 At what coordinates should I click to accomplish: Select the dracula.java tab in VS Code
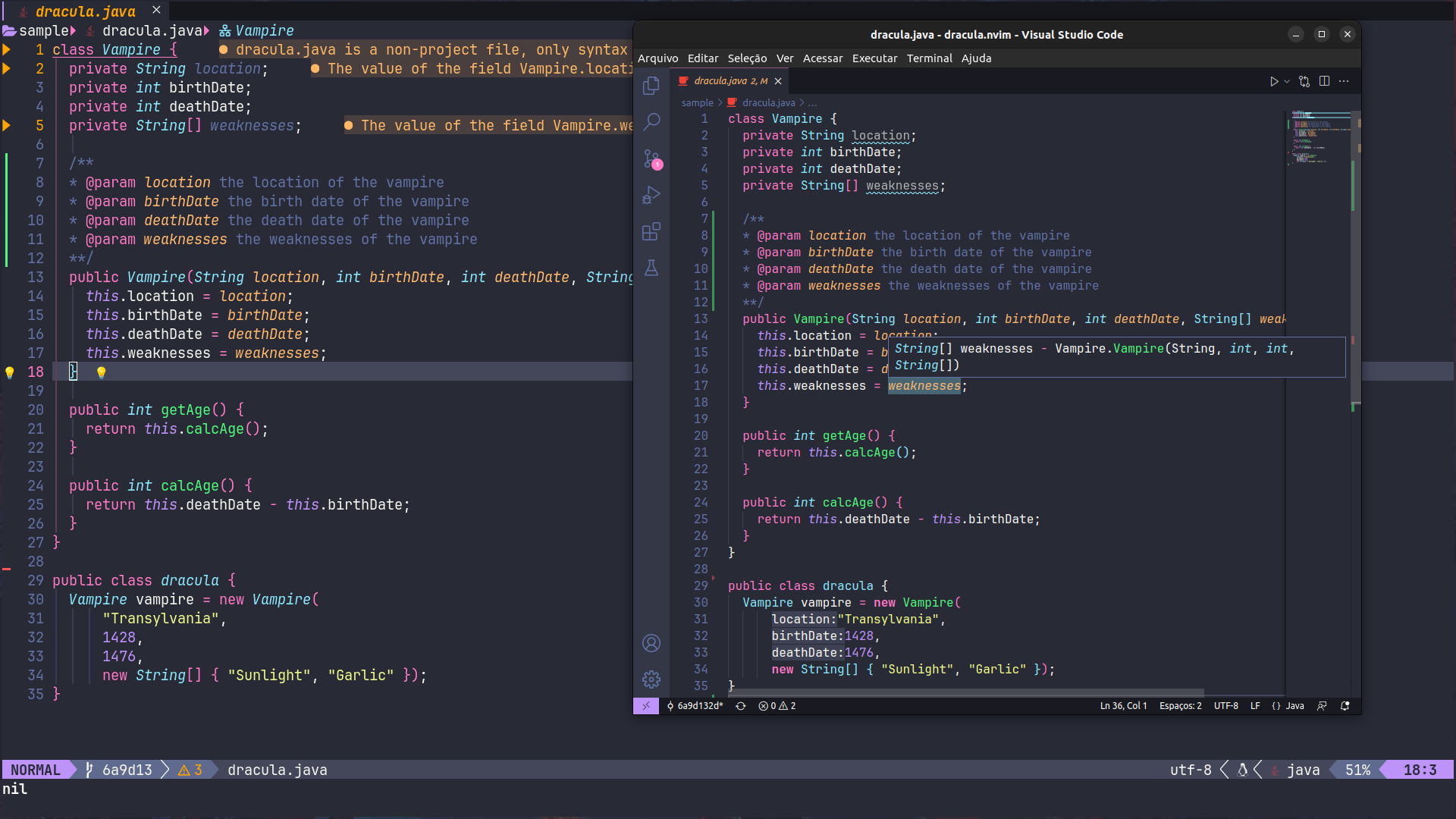730,81
